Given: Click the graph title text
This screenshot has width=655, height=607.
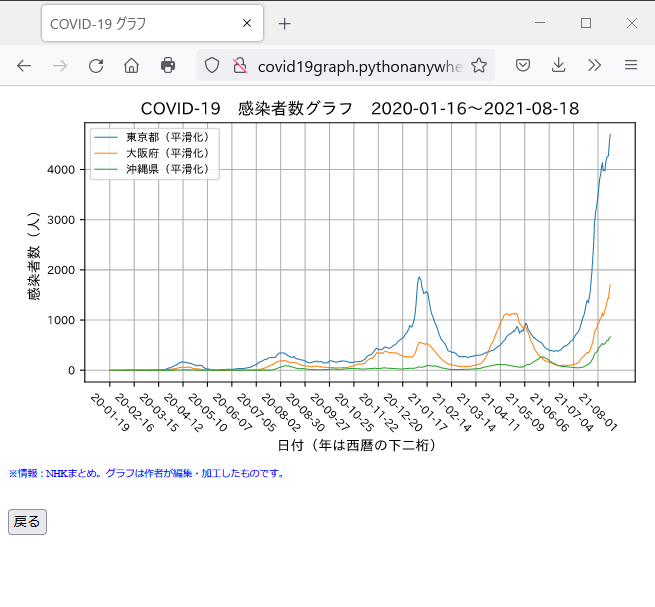Looking at the screenshot, I should pos(360,109).
